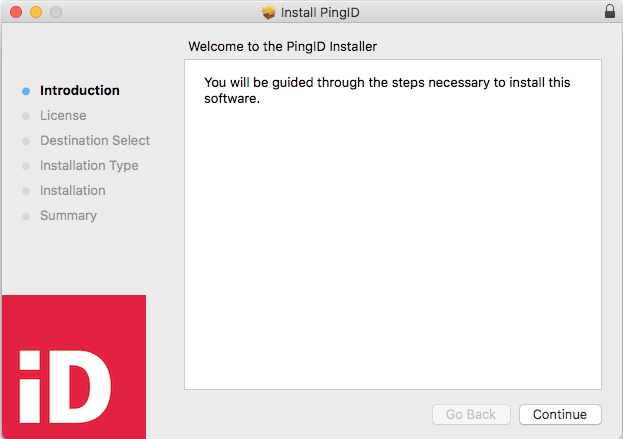This screenshot has height=439, width=623.
Task: Select the Summary step
Action: (68, 216)
